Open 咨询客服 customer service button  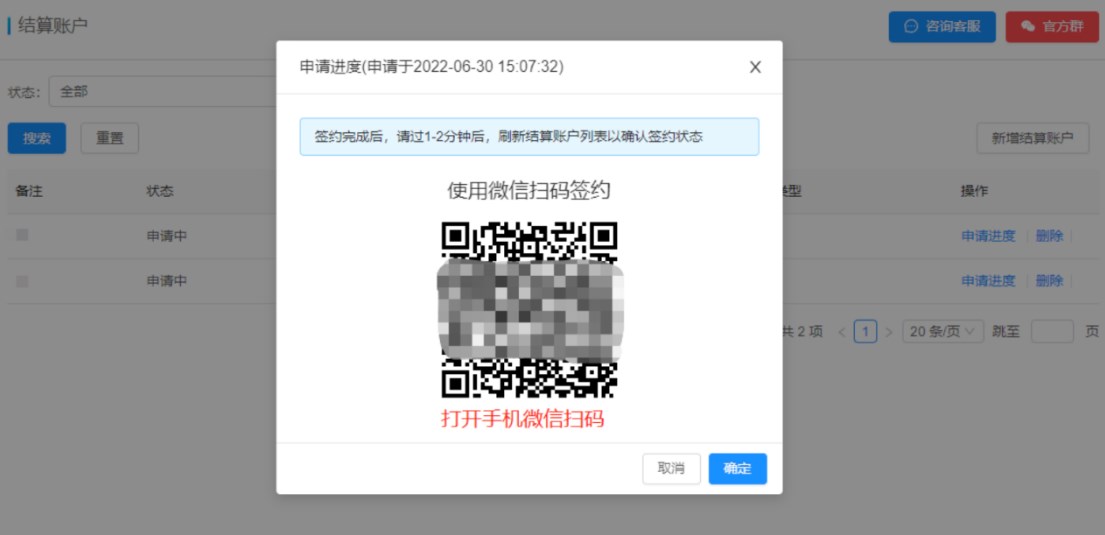942,27
